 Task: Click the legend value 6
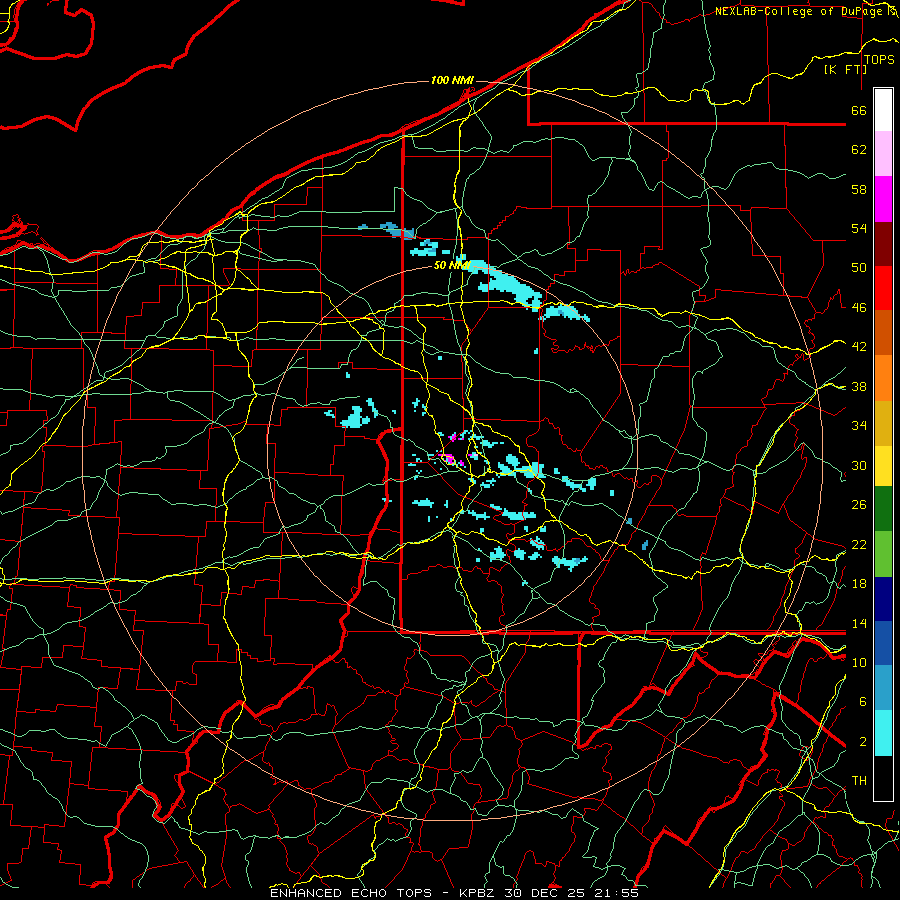click(x=862, y=702)
